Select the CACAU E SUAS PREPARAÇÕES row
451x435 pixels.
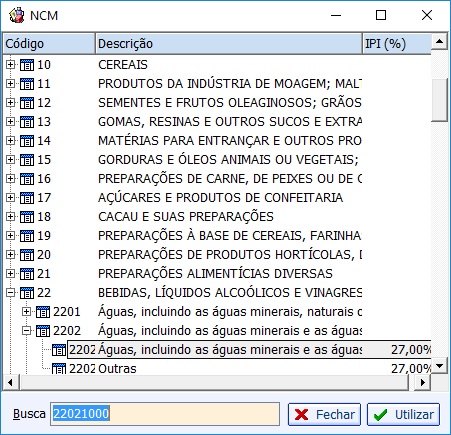tap(217, 217)
